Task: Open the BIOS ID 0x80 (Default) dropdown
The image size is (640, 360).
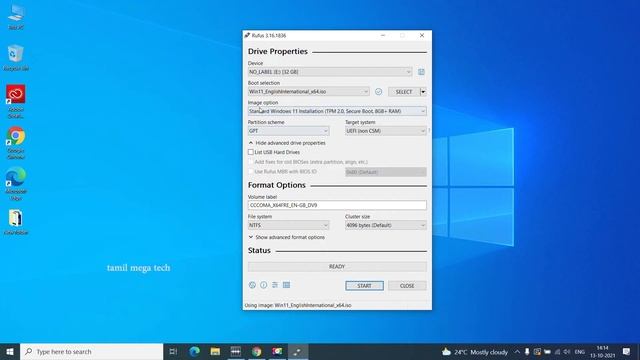Action: pos(386,172)
